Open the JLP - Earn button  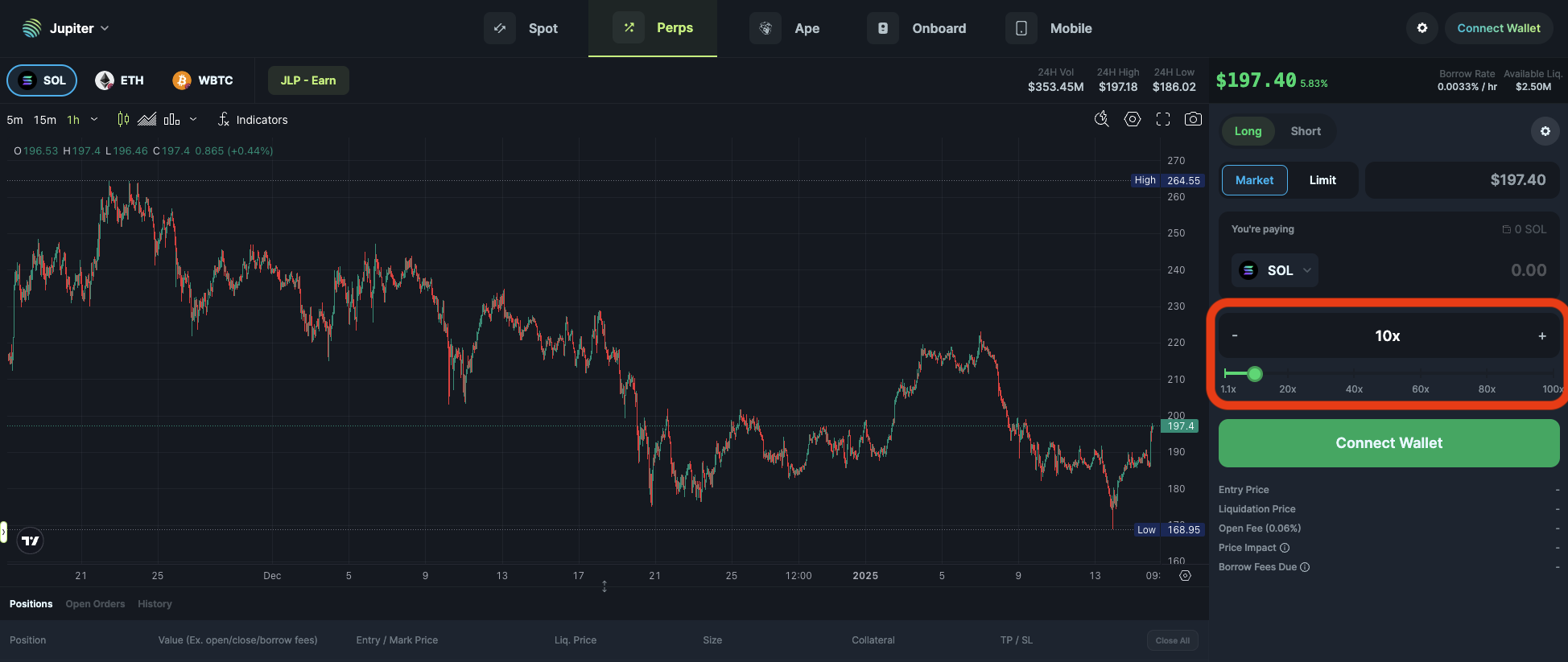coord(308,80)
